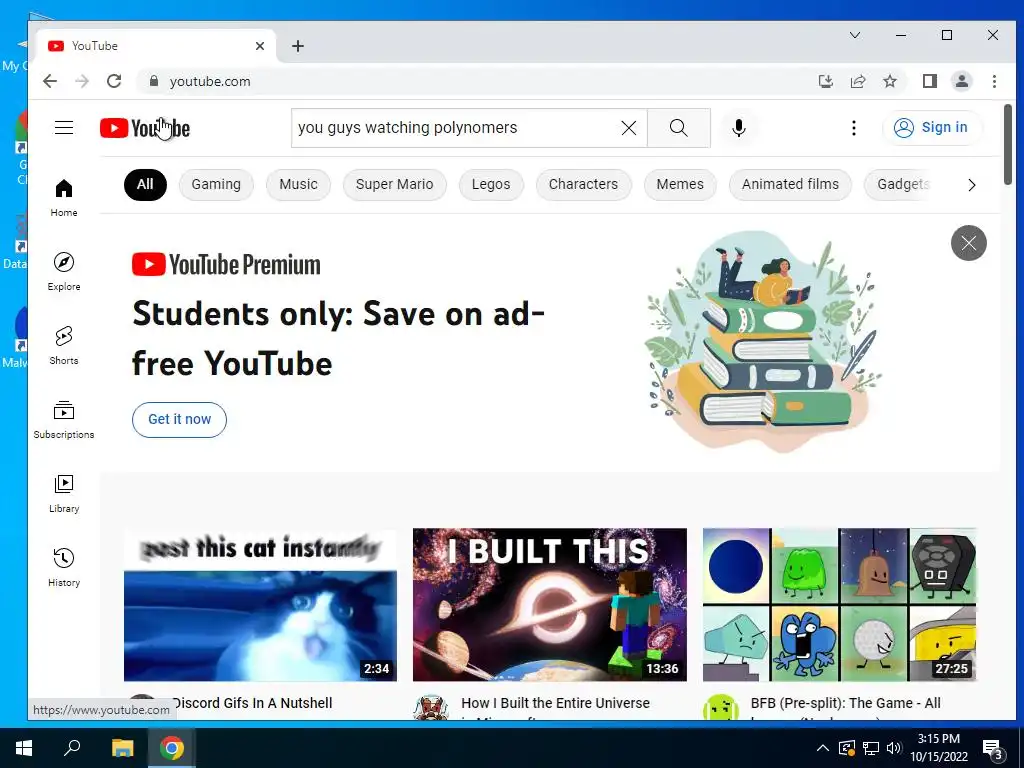Click the Install YouTube icon in address bar

pyautogui.click(x=825, y=81)
